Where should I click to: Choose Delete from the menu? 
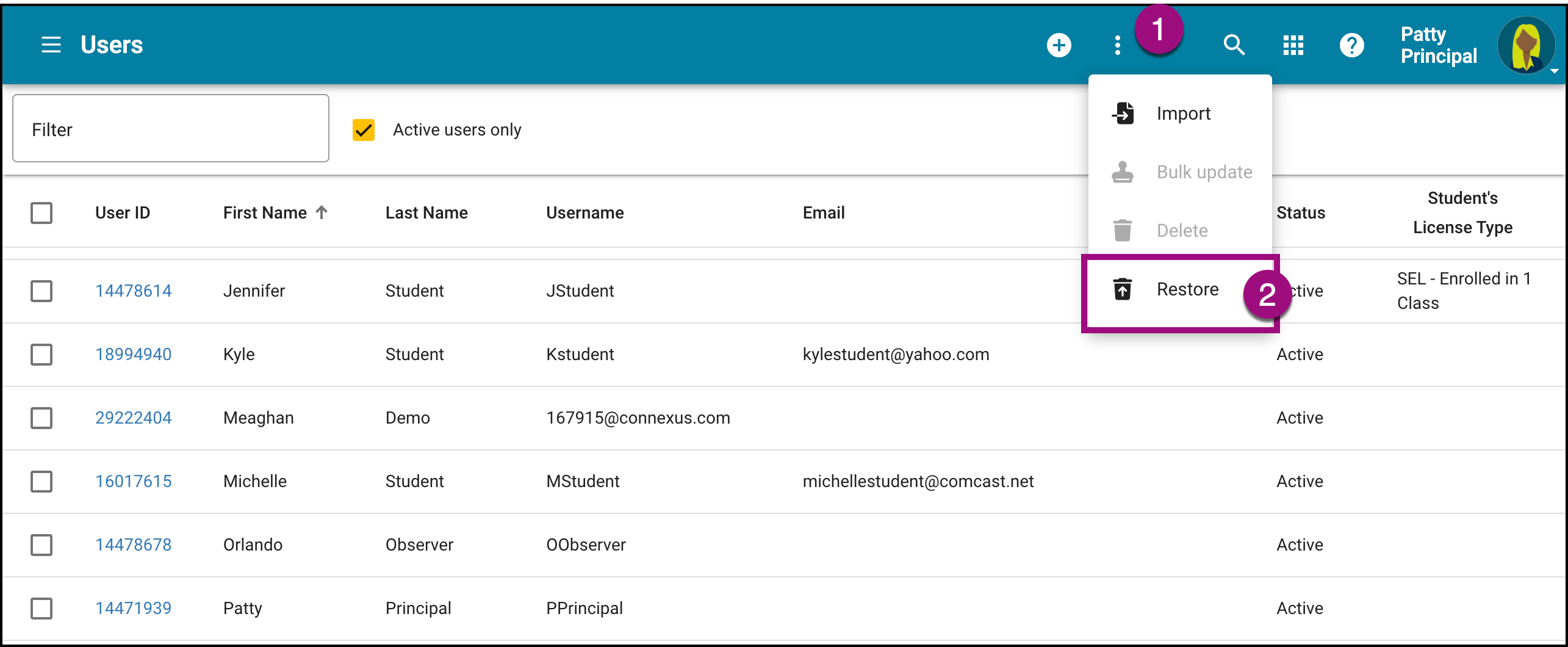click(1180, 231)
